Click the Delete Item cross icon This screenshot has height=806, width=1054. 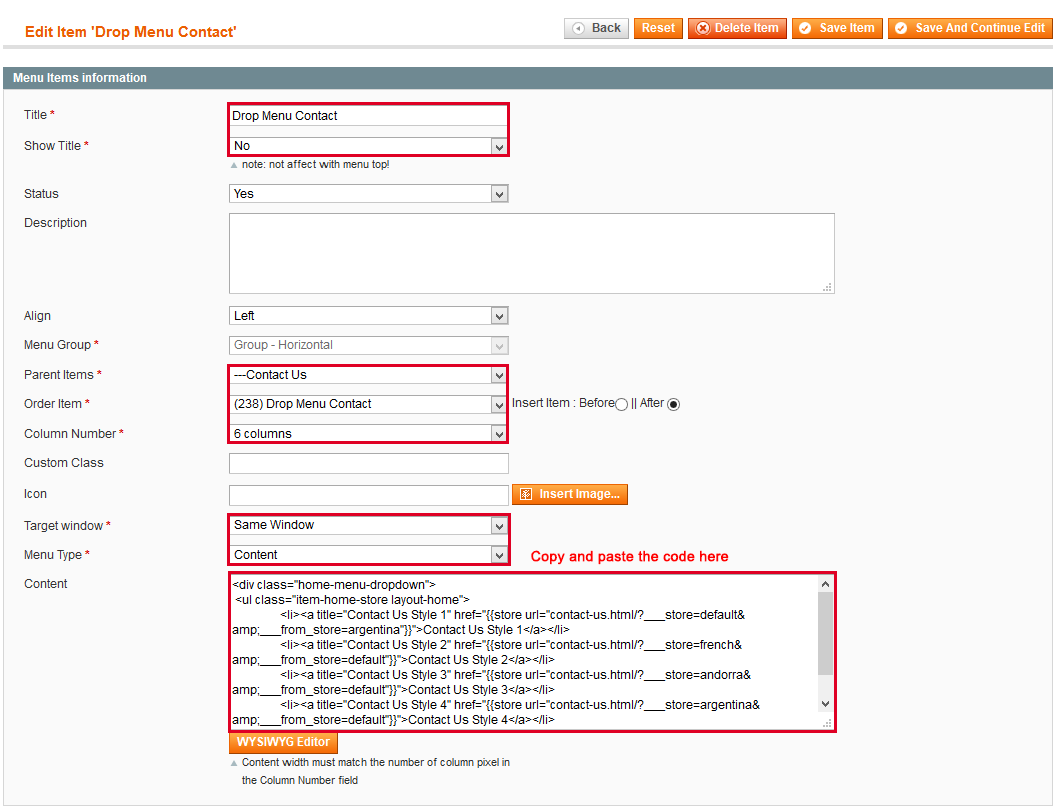click(703, 28)
